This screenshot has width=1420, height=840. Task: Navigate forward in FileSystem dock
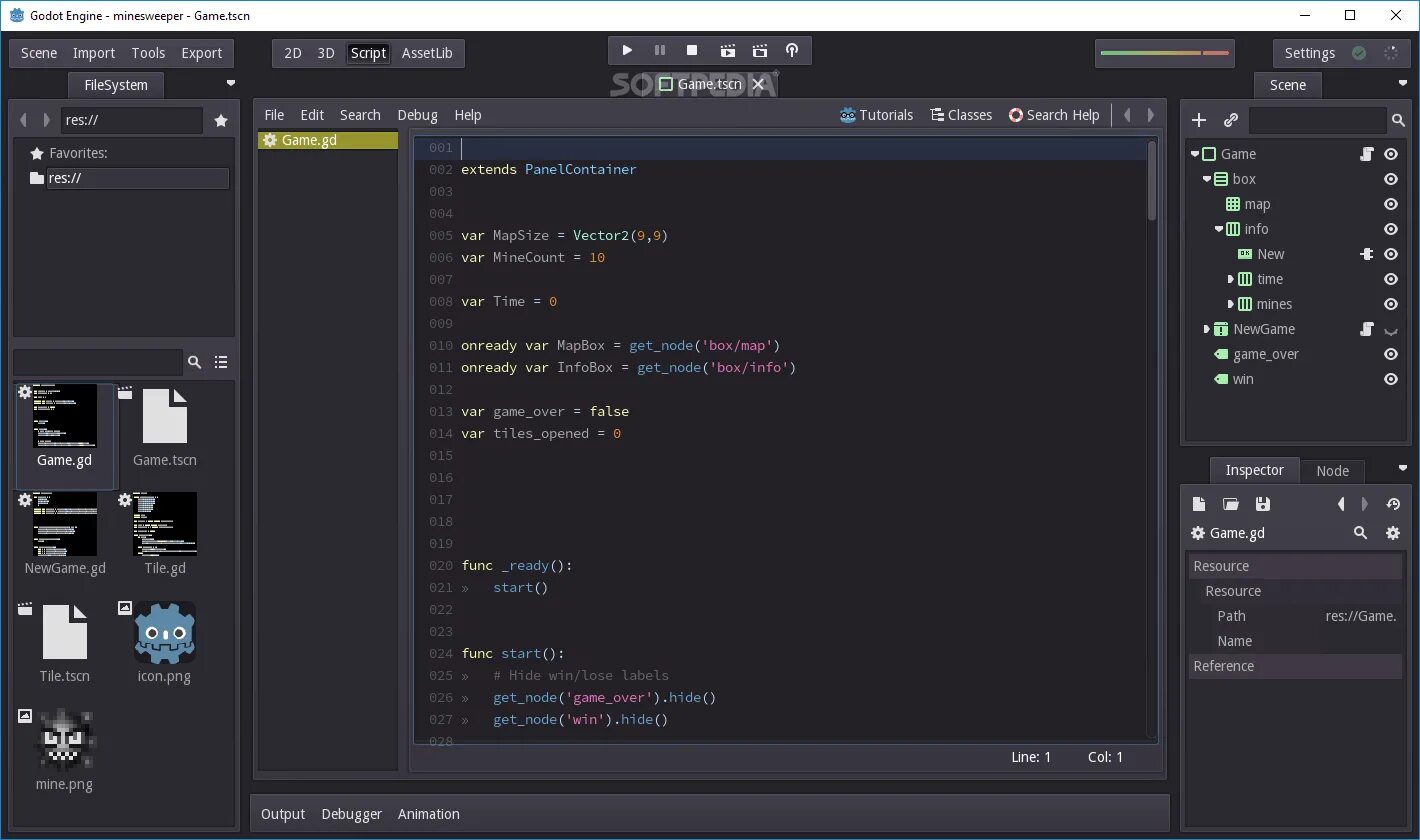click(x=46, y=120)
